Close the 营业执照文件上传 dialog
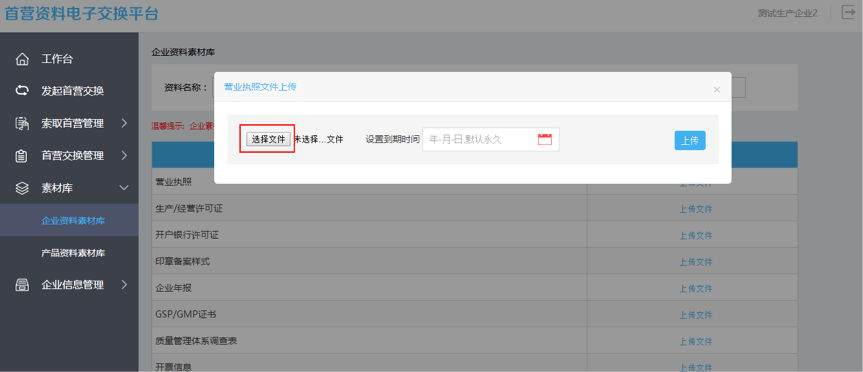This screenshot has height=372, width=863. pyautogui.click(x=717, y=90)
